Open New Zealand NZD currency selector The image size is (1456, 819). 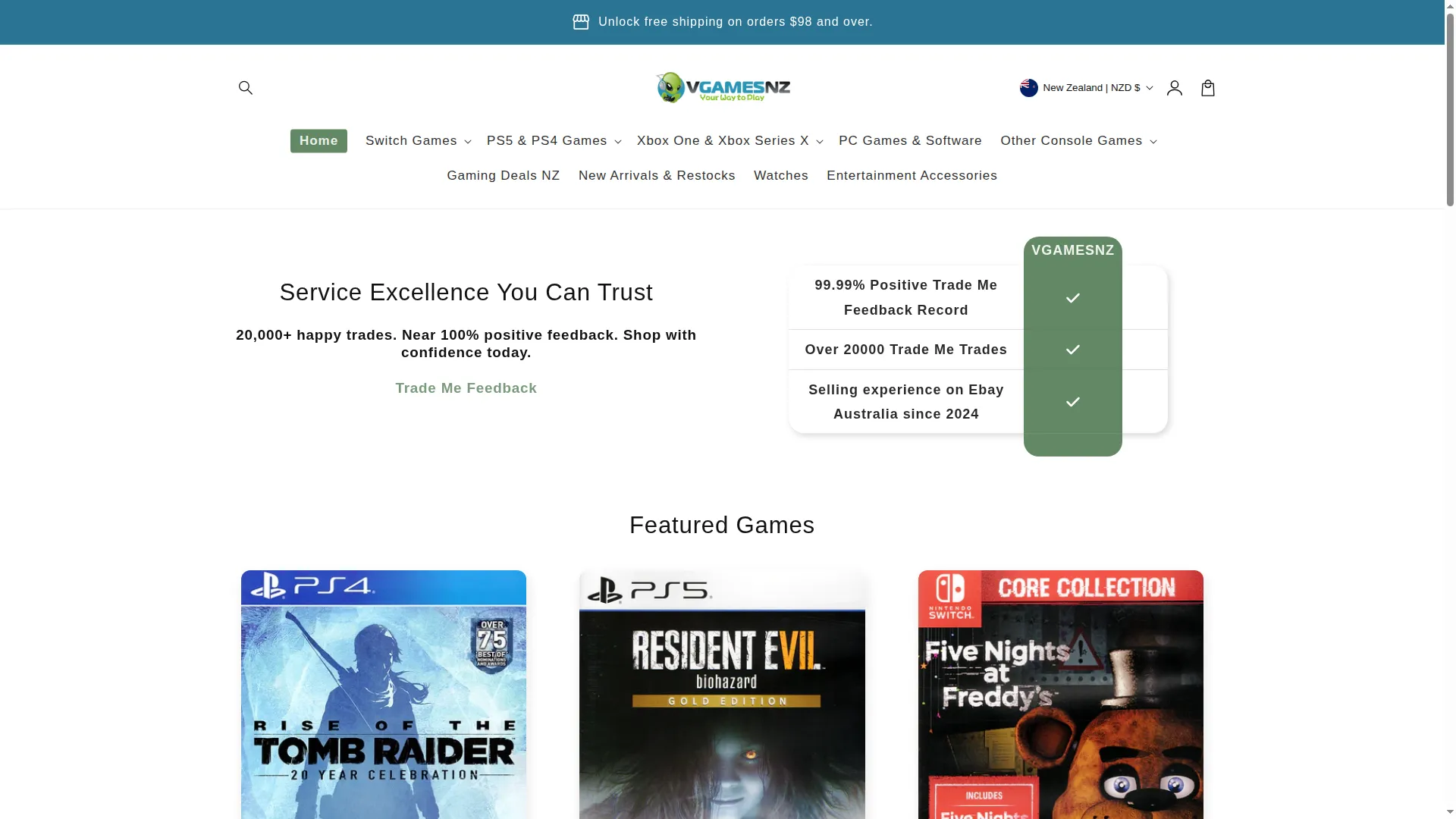click(1086, 88)
